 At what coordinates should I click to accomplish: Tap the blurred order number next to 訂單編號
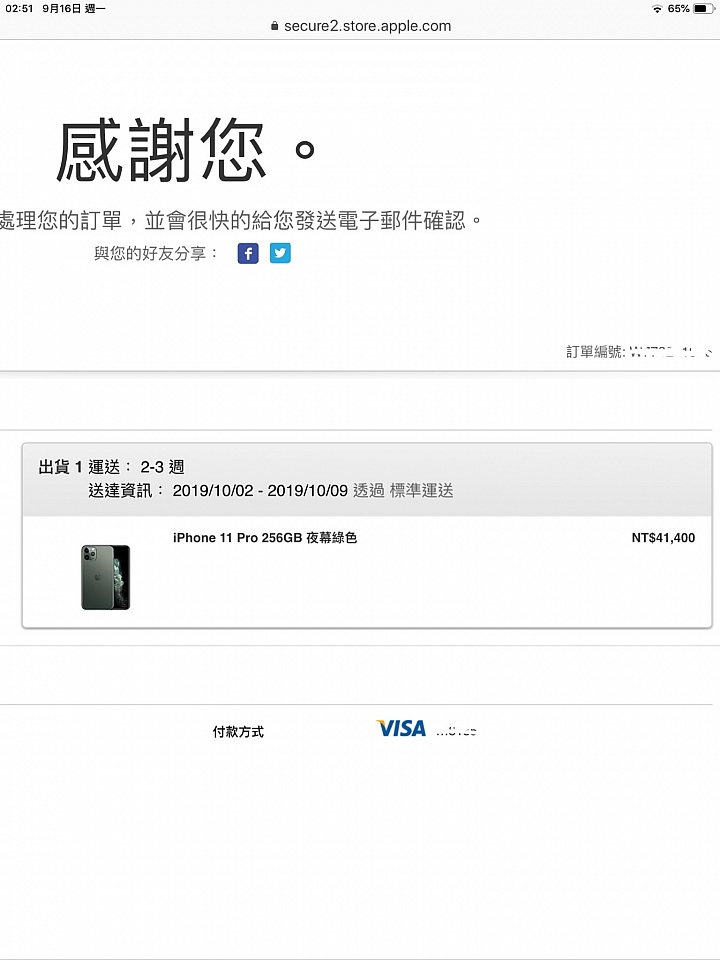(671, 352)
